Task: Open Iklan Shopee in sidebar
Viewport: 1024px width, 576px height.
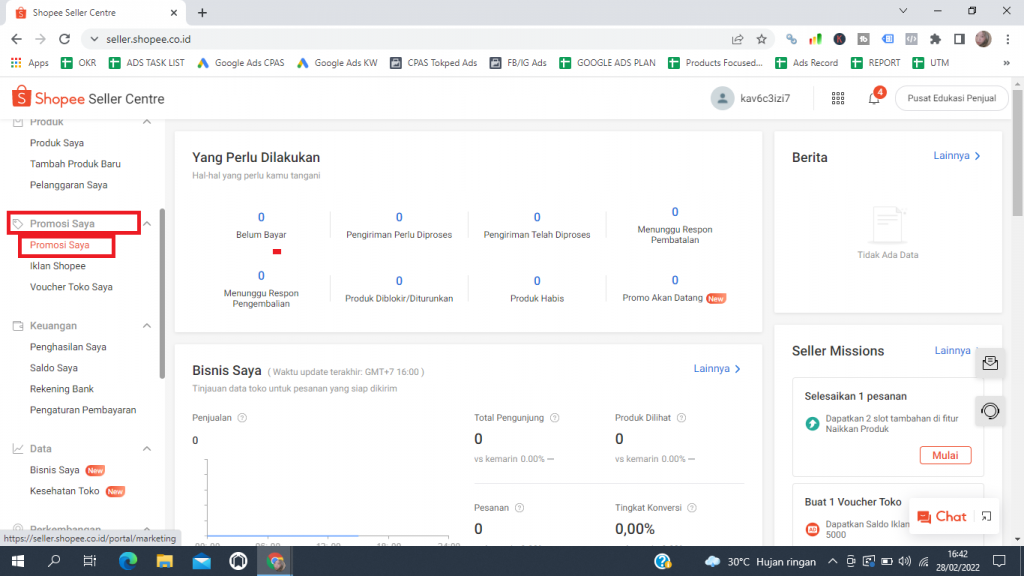Action: (58, 266)
